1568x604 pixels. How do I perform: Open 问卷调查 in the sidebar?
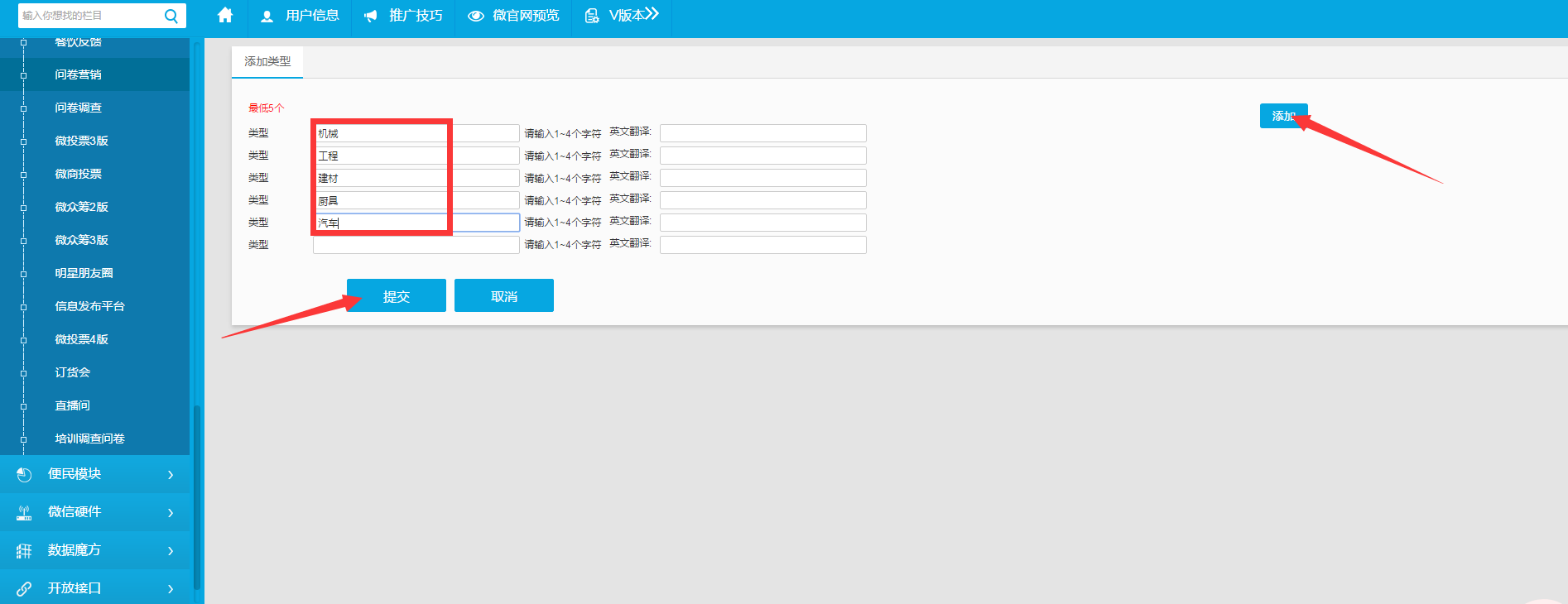click(x=79, y=108)
